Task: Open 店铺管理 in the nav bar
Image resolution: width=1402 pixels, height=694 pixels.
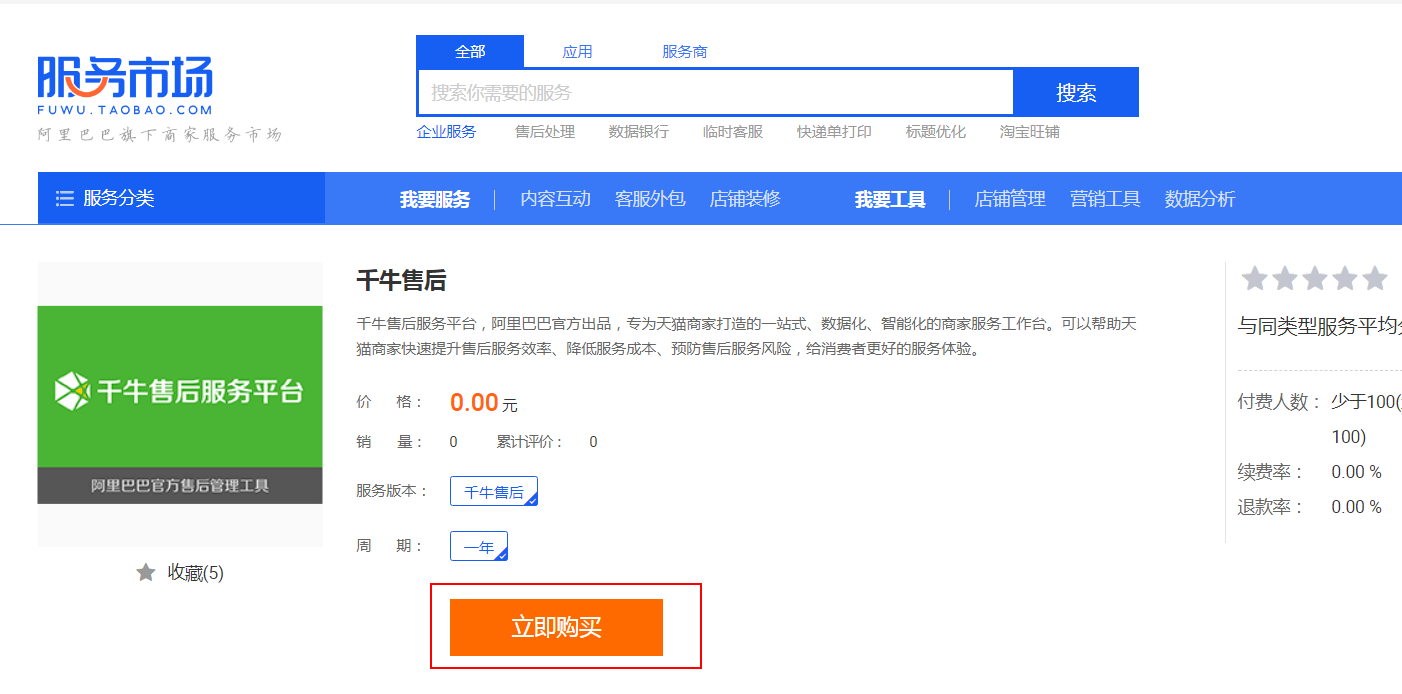Action: (1010, 199)
